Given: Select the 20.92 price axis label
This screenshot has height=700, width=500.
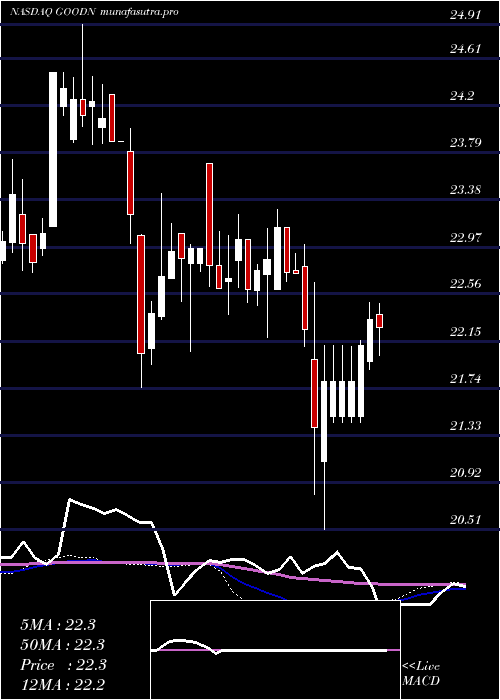Looking at the screenshot, I should [465, 473].
